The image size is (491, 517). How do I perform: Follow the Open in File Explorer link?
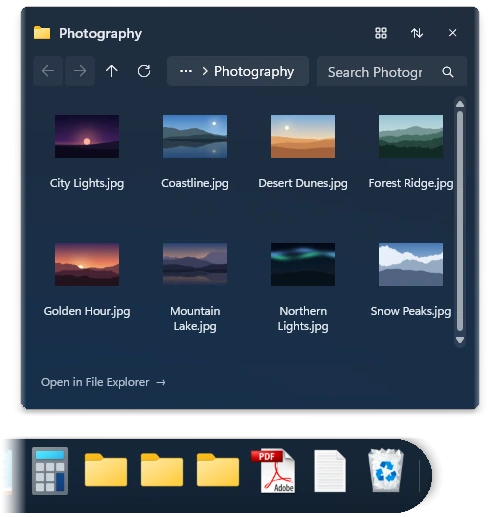[x=103, y=382]
